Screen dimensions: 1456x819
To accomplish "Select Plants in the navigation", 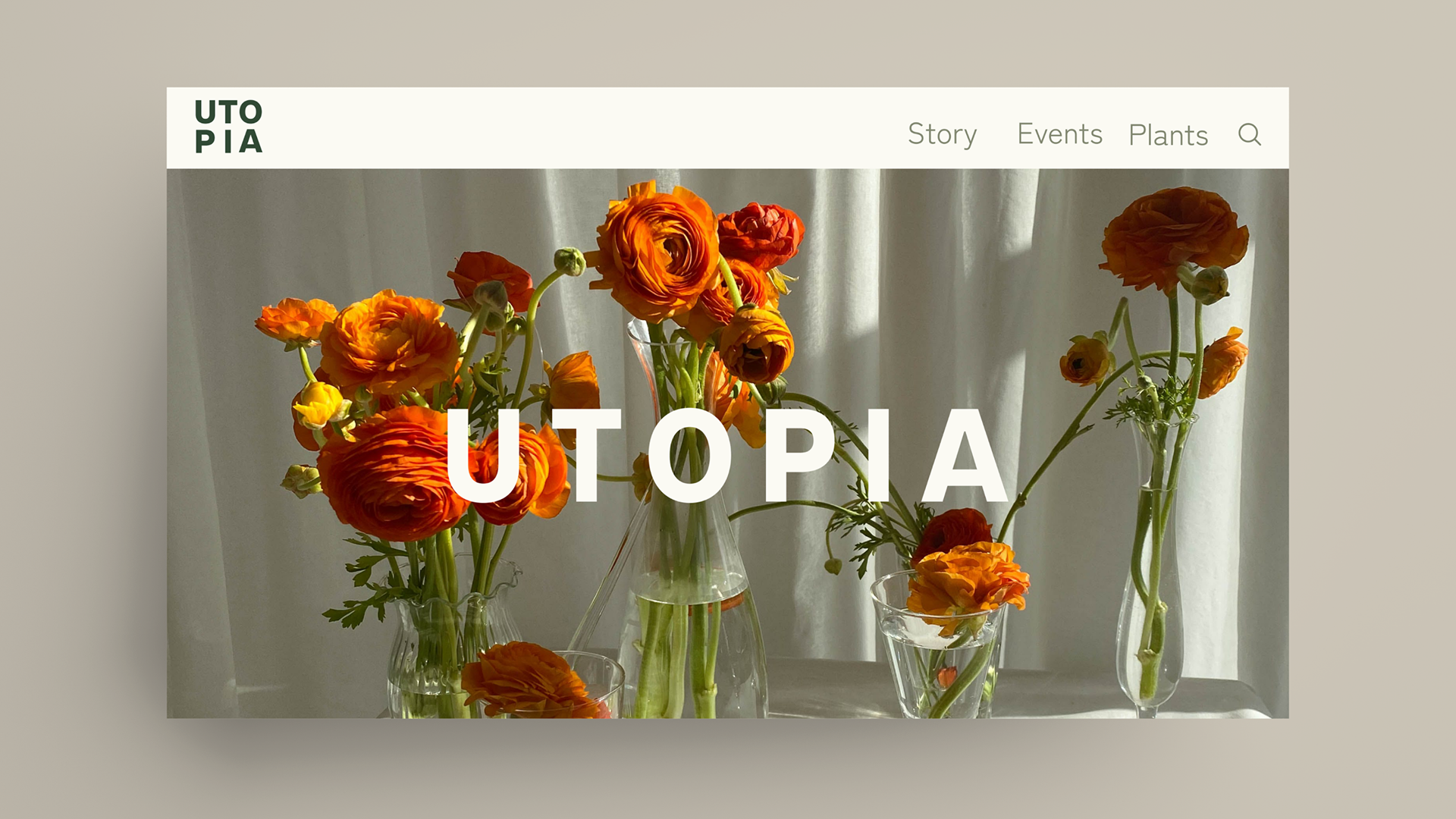I will pos(1168,135).
